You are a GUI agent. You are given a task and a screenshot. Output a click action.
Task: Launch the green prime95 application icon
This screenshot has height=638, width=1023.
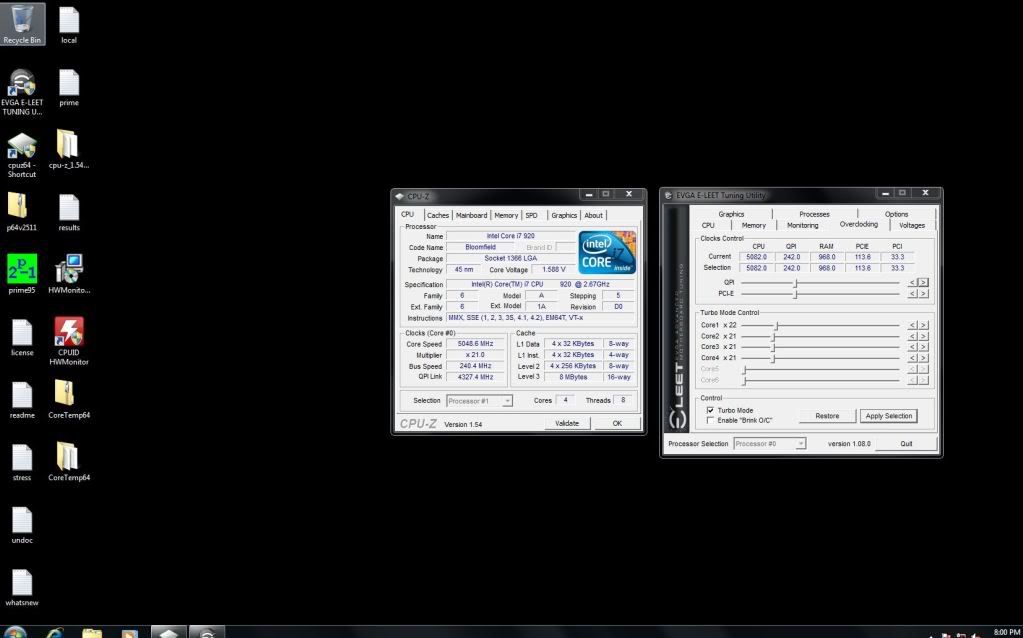tap(22, 274)
